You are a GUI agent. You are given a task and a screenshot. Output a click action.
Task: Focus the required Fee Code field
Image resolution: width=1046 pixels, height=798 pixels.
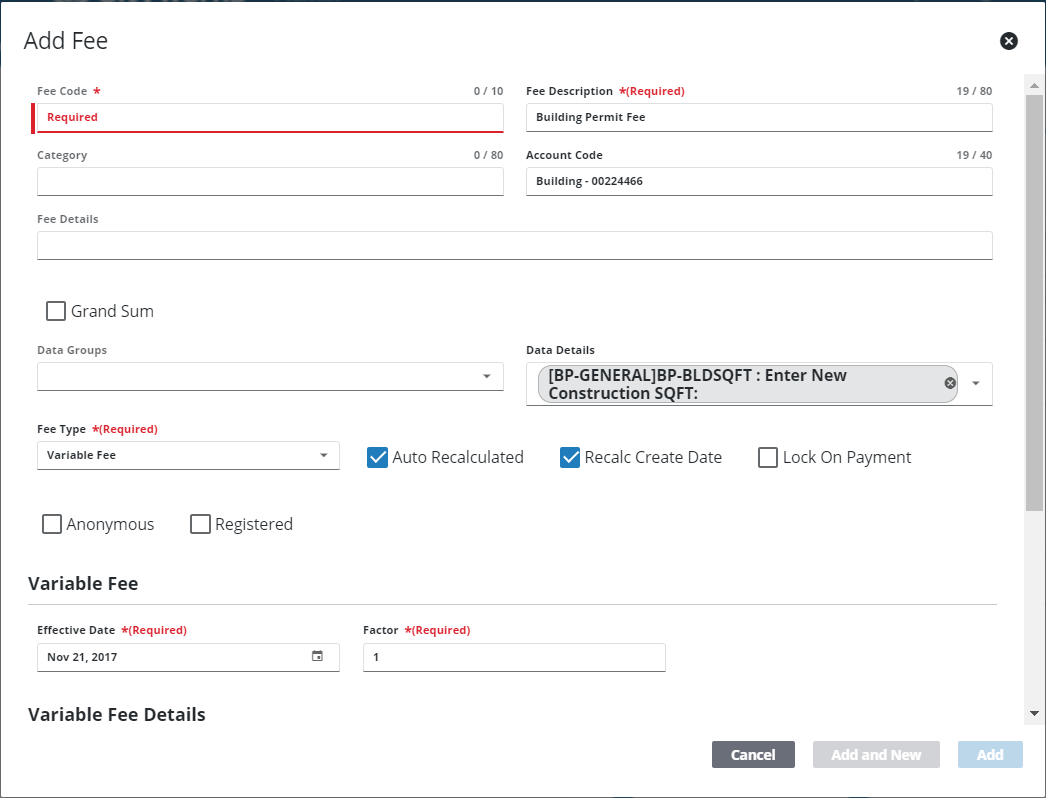pyautogui.click(x=270, y=117)
